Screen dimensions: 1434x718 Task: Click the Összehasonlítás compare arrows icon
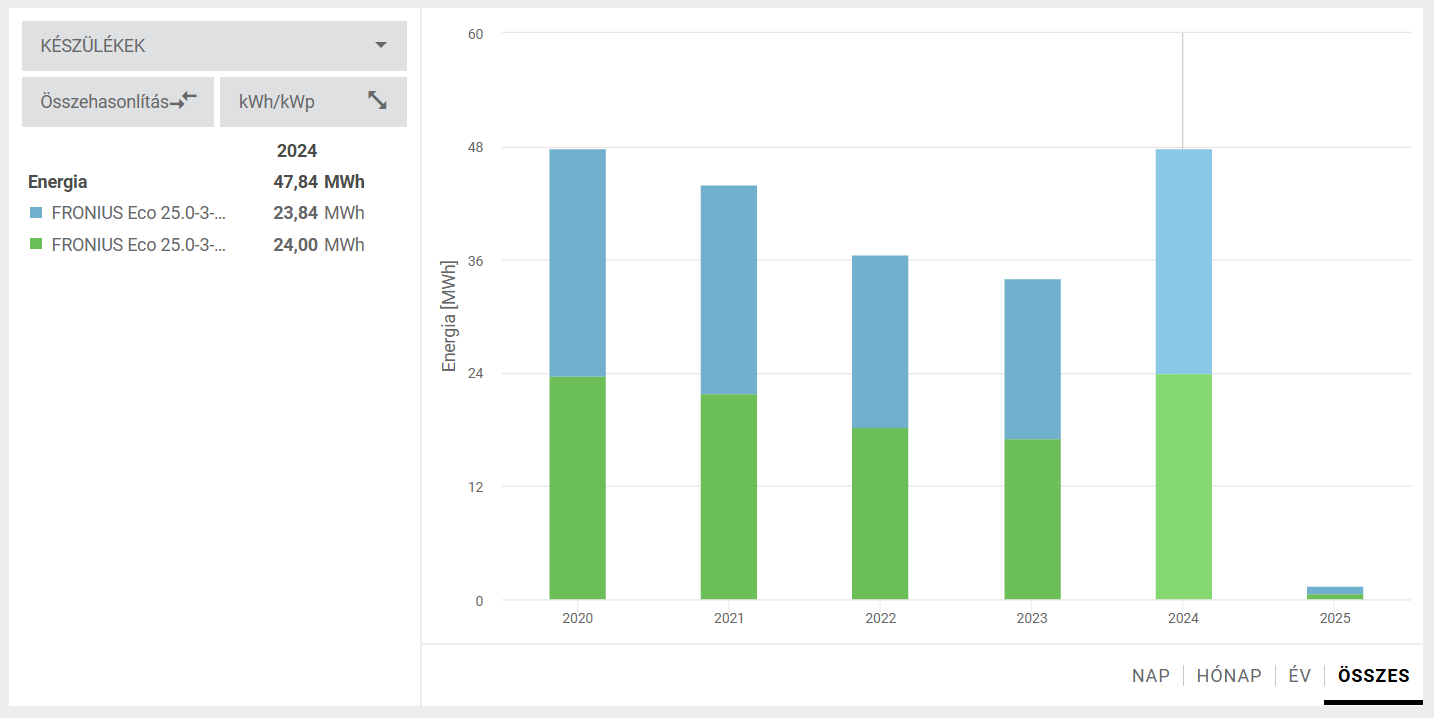tap(184, 101)
